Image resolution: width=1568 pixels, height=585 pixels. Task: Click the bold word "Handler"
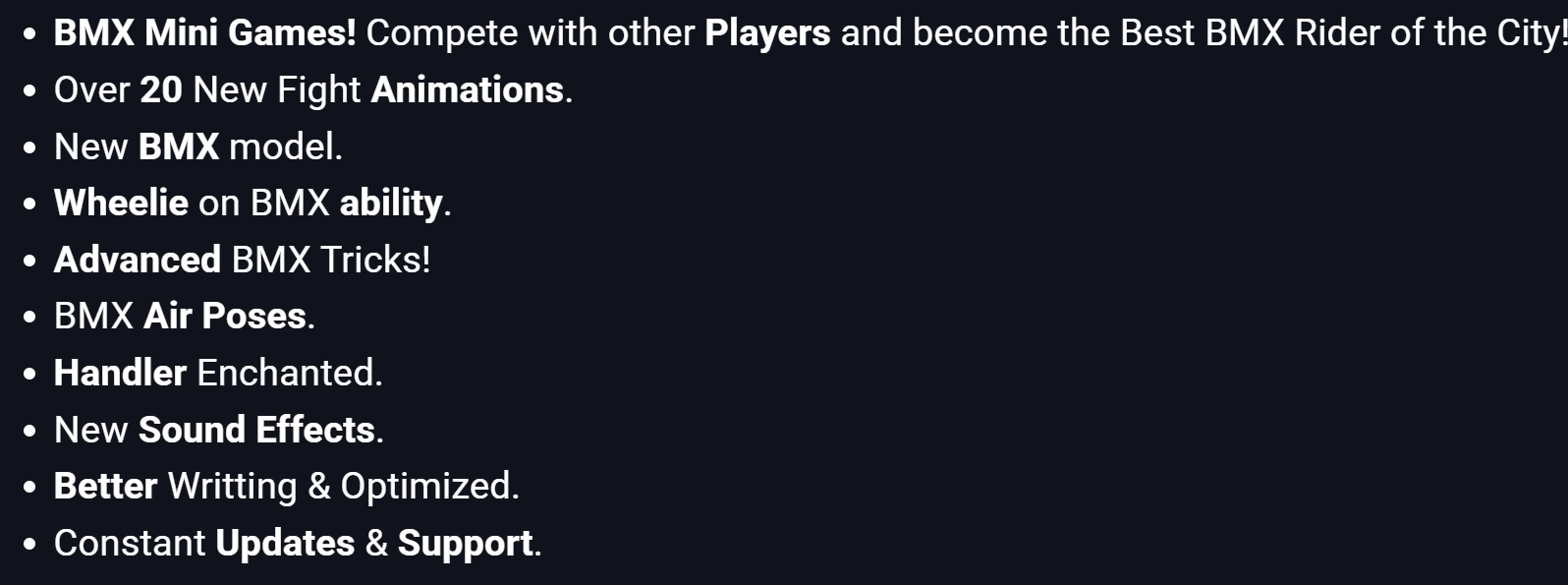pos(120,374)
